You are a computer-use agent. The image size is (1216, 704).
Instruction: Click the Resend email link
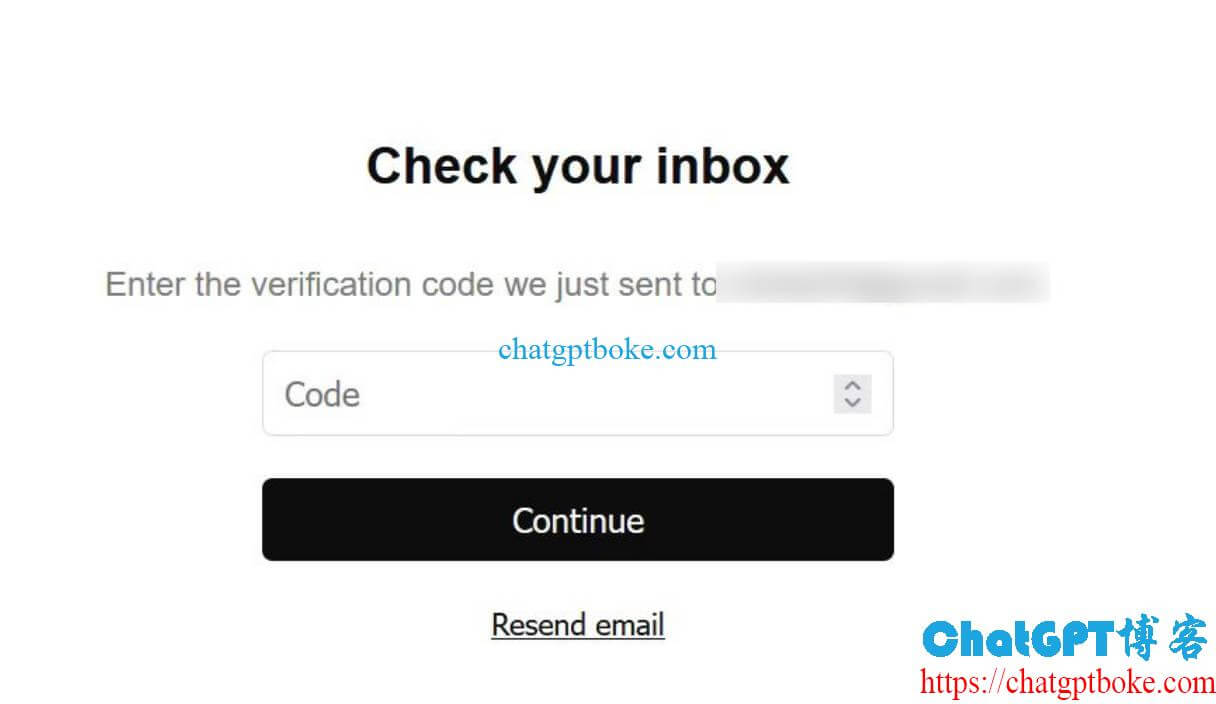(578, 625)
